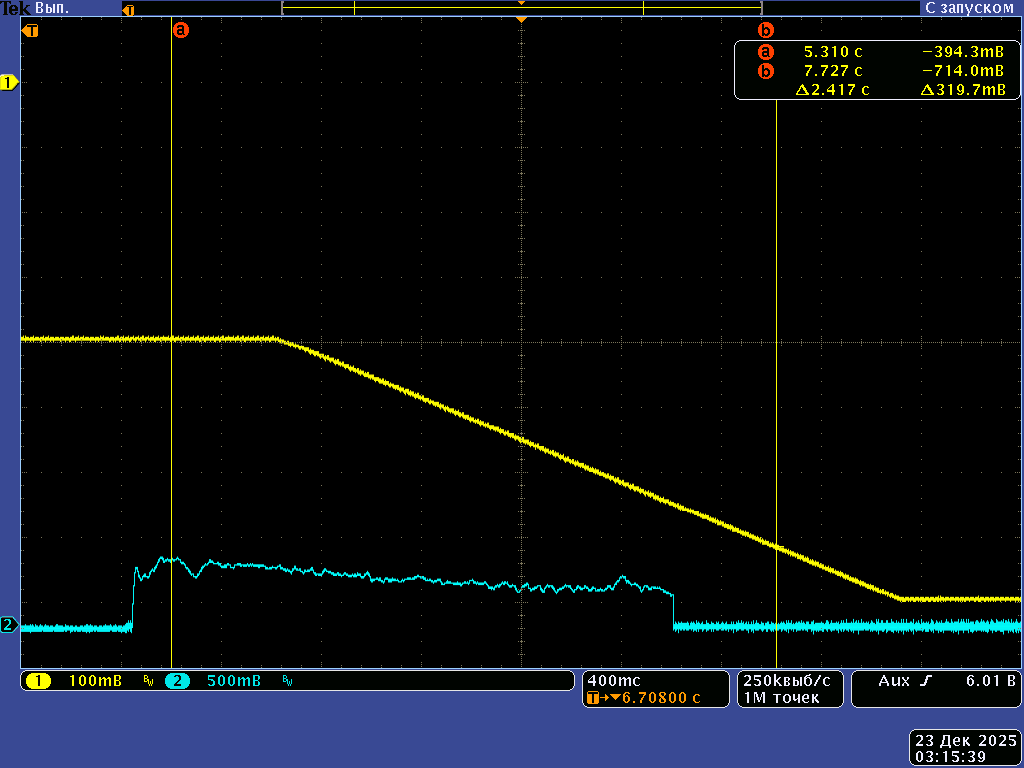Click the orange T marker in the overview bar
The height and width of the screenshot is (768, 1024).
pyautogui.click(x=128, y=9)
